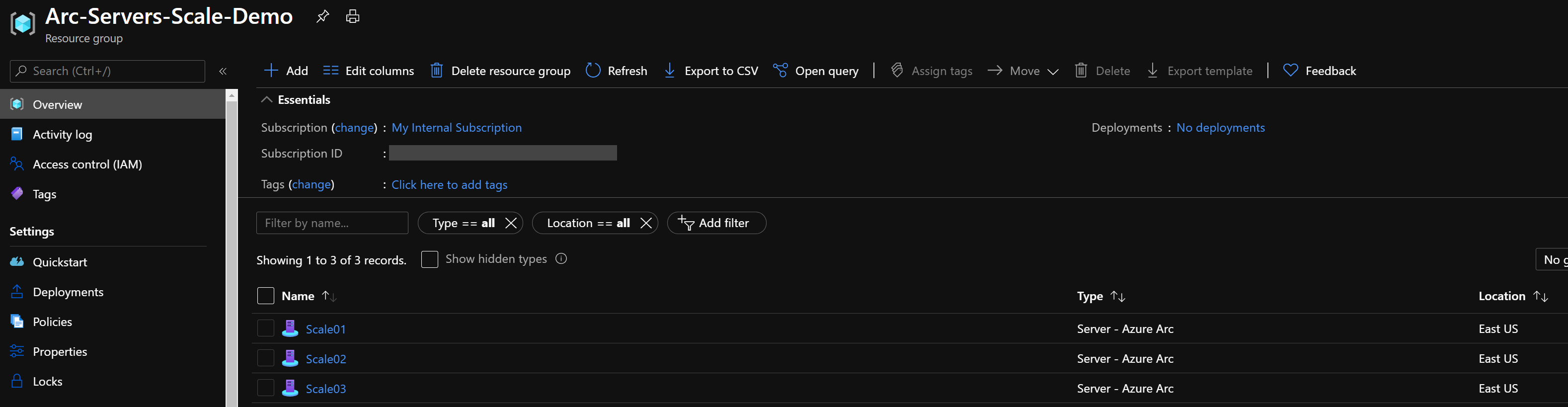1568x407 pixels.
Task: Collapse the Essentials section
Action: click(x=267, y=99)
